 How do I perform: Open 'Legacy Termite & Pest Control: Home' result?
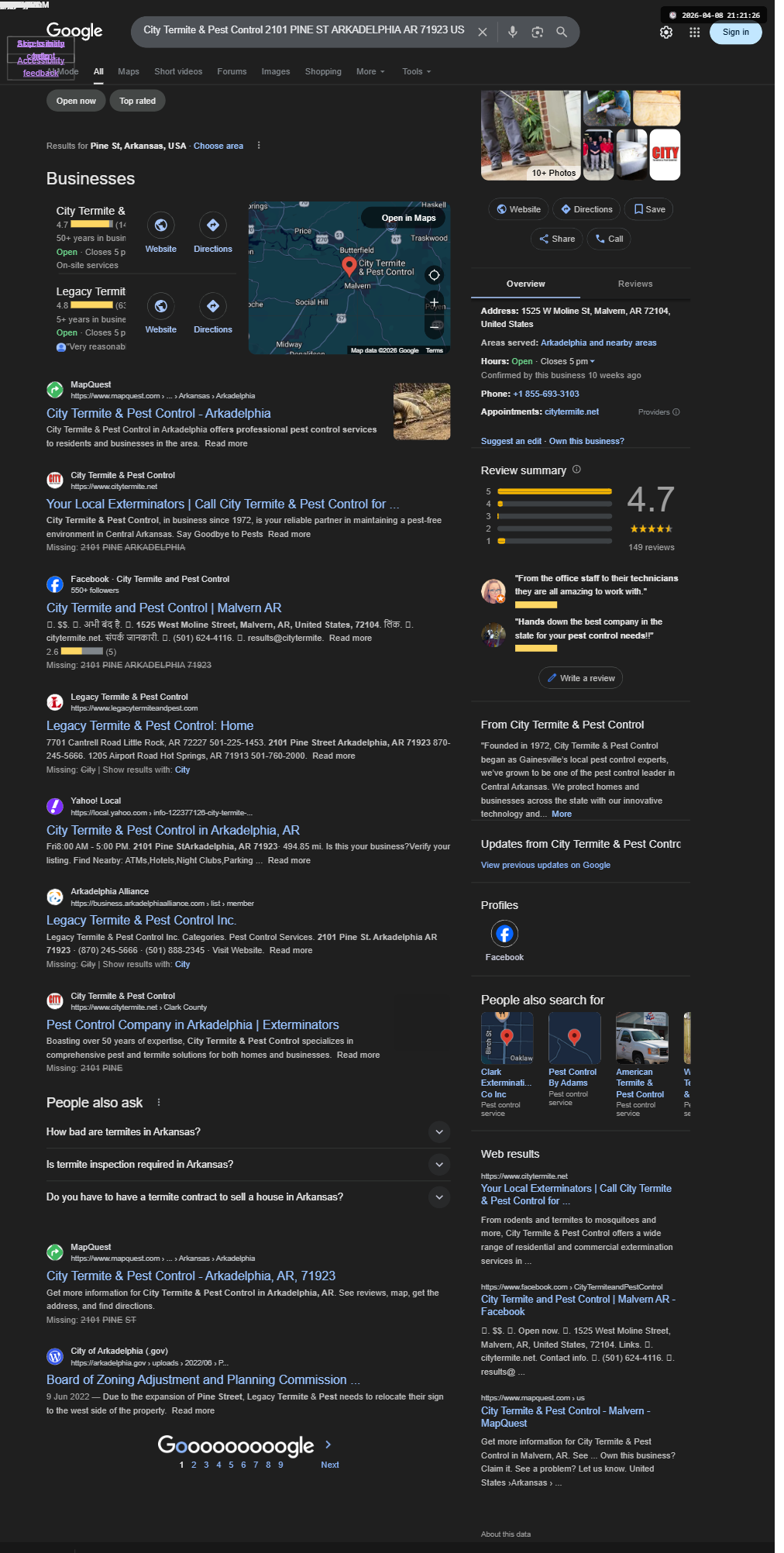tap(150, 725)
